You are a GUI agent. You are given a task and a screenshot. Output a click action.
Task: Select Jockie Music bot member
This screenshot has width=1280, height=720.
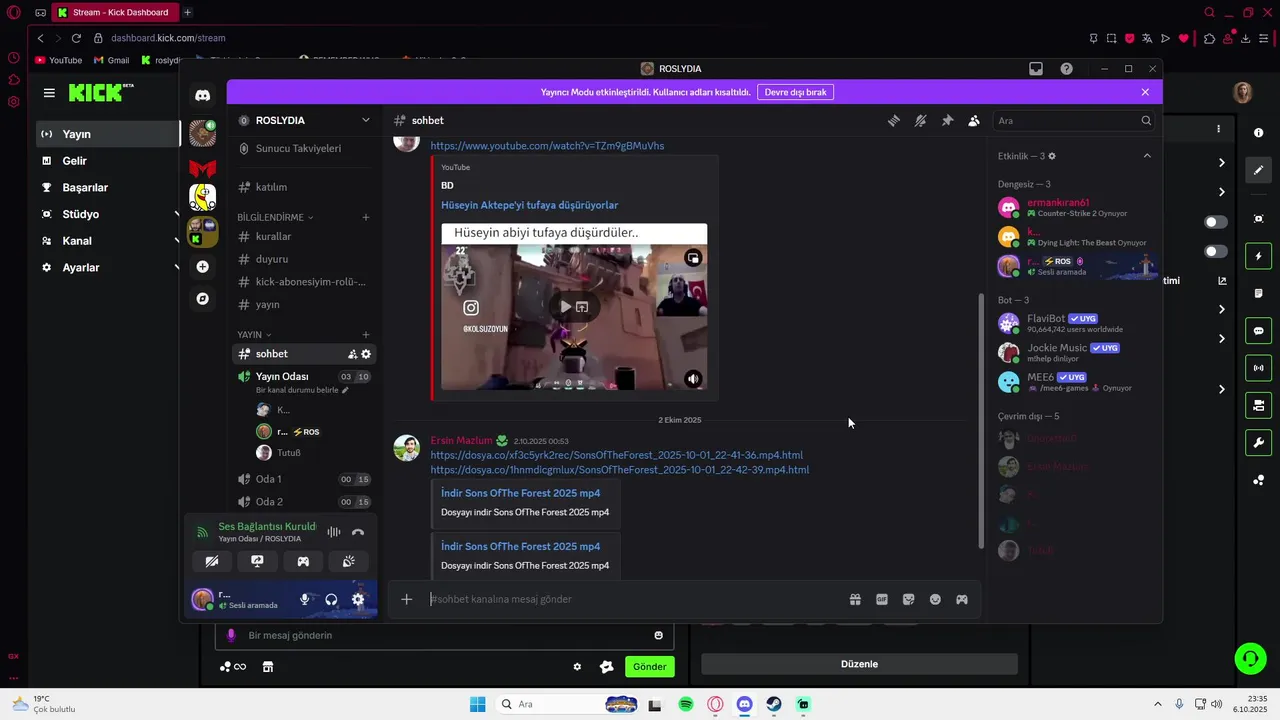pyautogui.click(x=1073, y=352)
